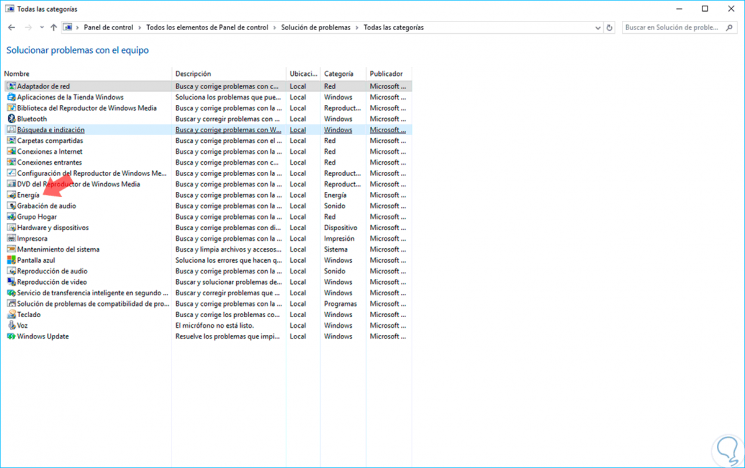Click the Teclado troubleshooter icon
The image size is (745, 468).
pyautogui.click(x=11, y=315)
